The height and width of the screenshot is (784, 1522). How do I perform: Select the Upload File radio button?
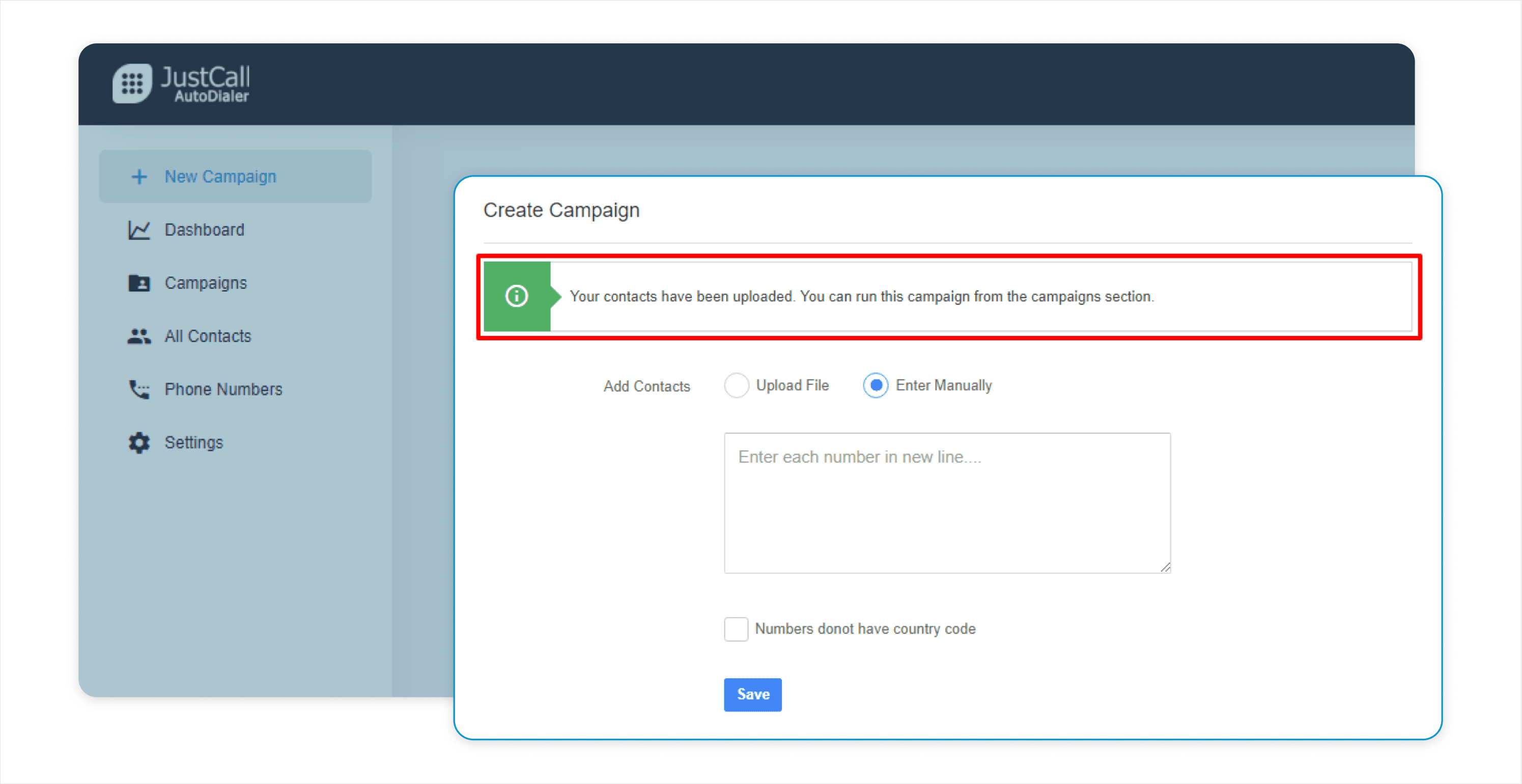(736, 386)
